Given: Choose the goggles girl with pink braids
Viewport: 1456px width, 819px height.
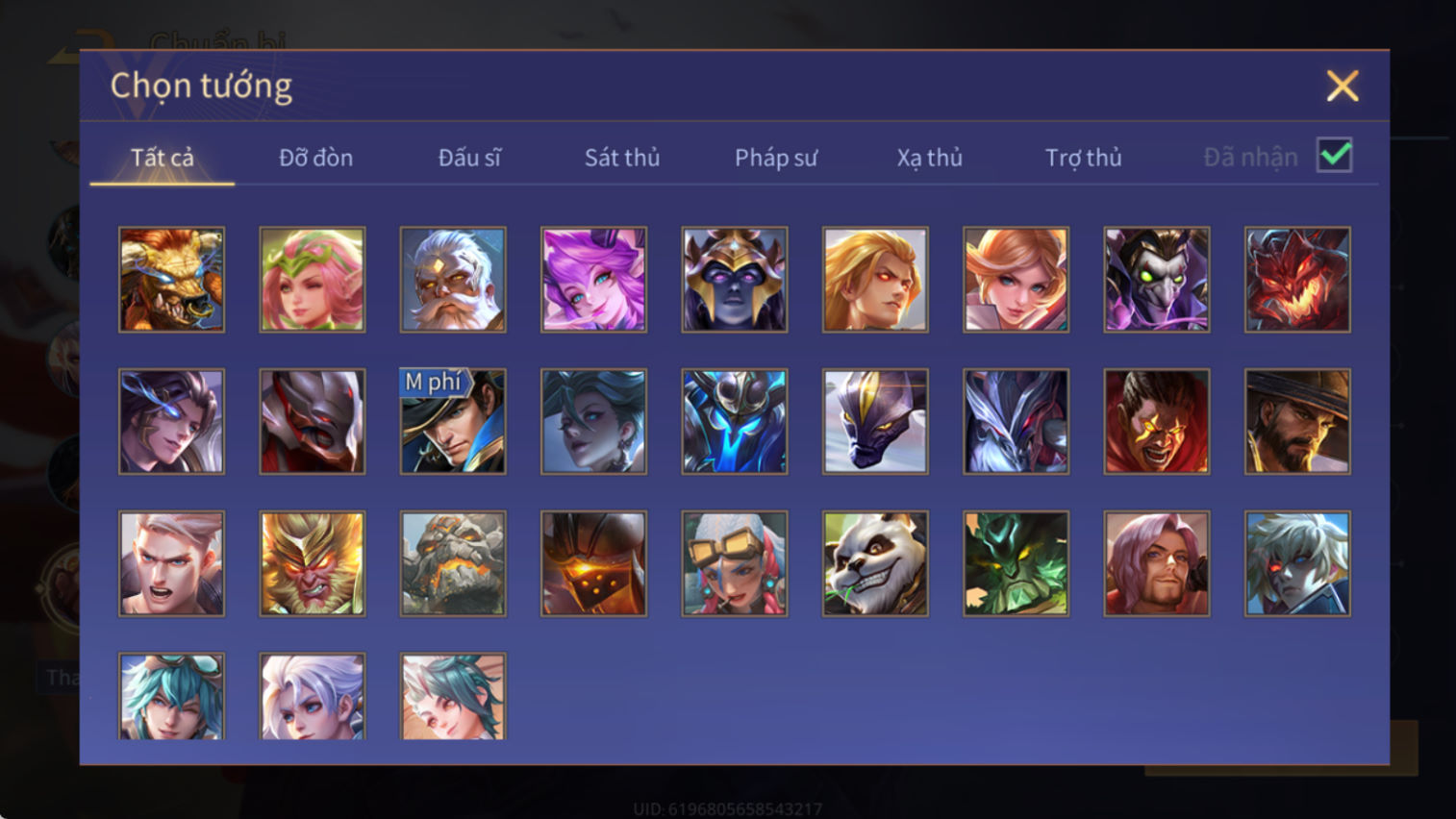Looking at the screenshot, I should [x=735, y=563].
